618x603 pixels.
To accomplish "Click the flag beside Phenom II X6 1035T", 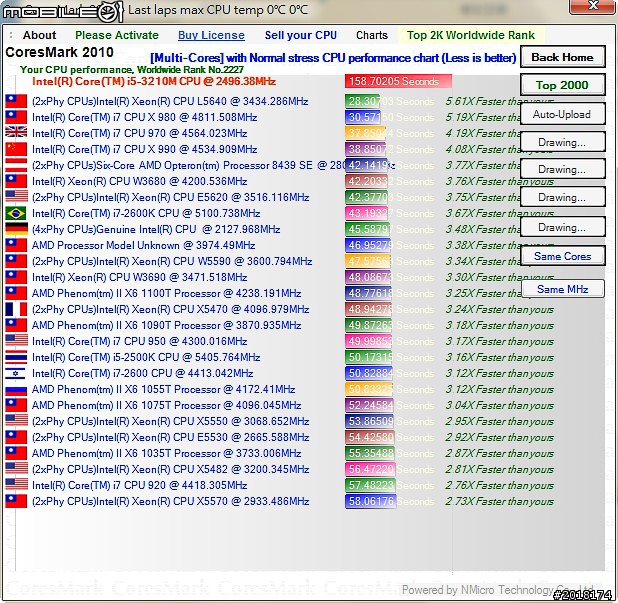I will tap(16, 453).
